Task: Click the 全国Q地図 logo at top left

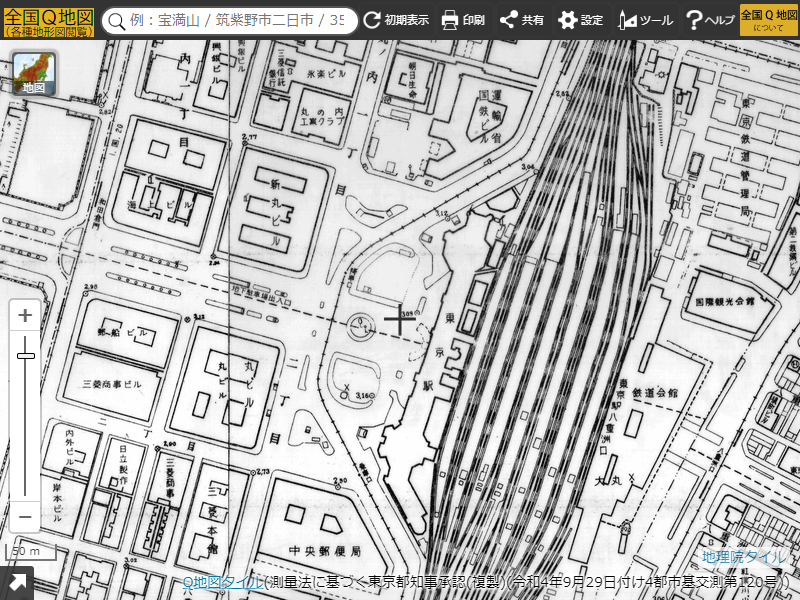Action: click(48, 20)
